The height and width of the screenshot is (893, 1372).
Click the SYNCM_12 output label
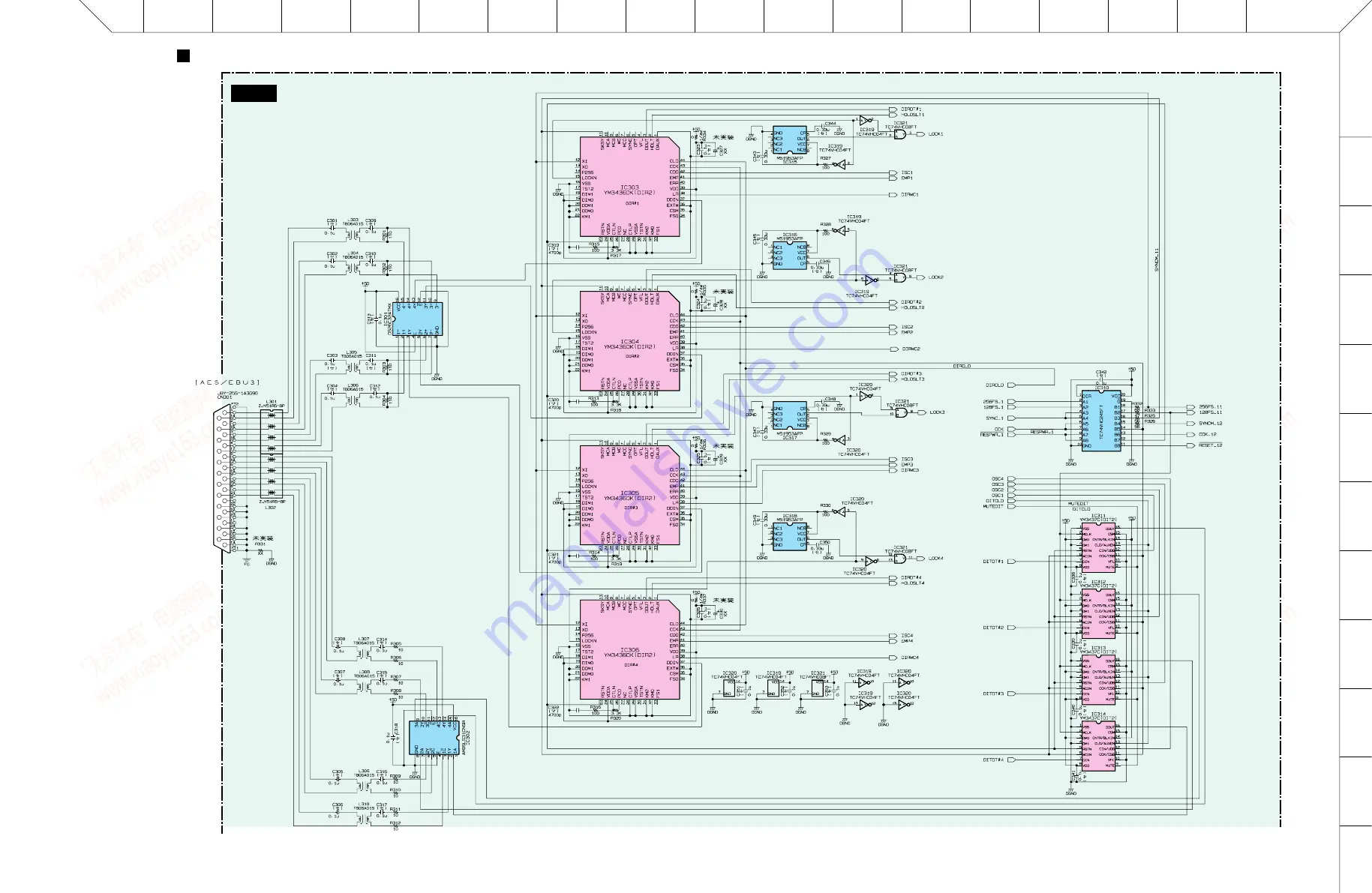pos(1210,424)
